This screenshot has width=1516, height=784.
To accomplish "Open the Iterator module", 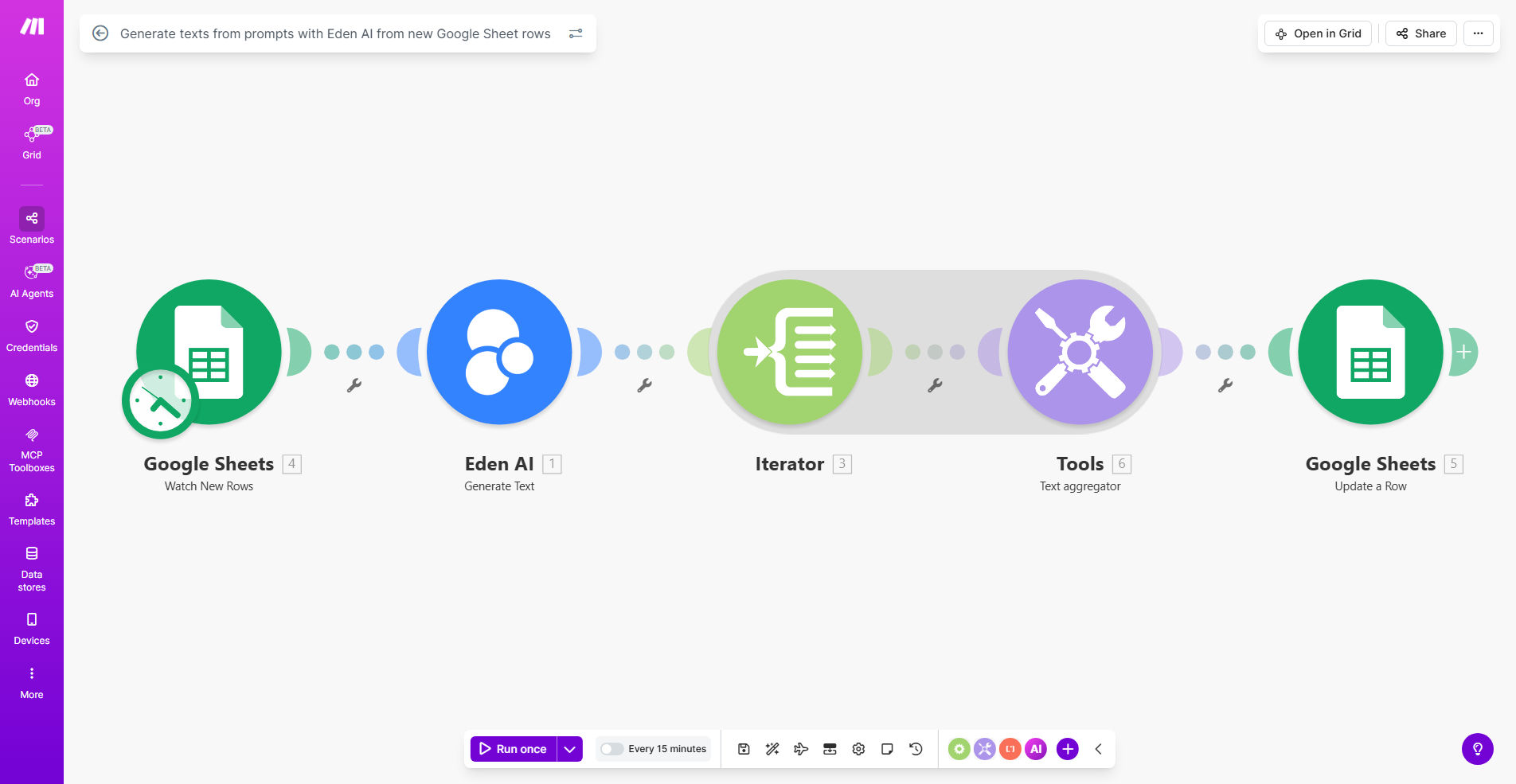I will (x=790, y=352).
